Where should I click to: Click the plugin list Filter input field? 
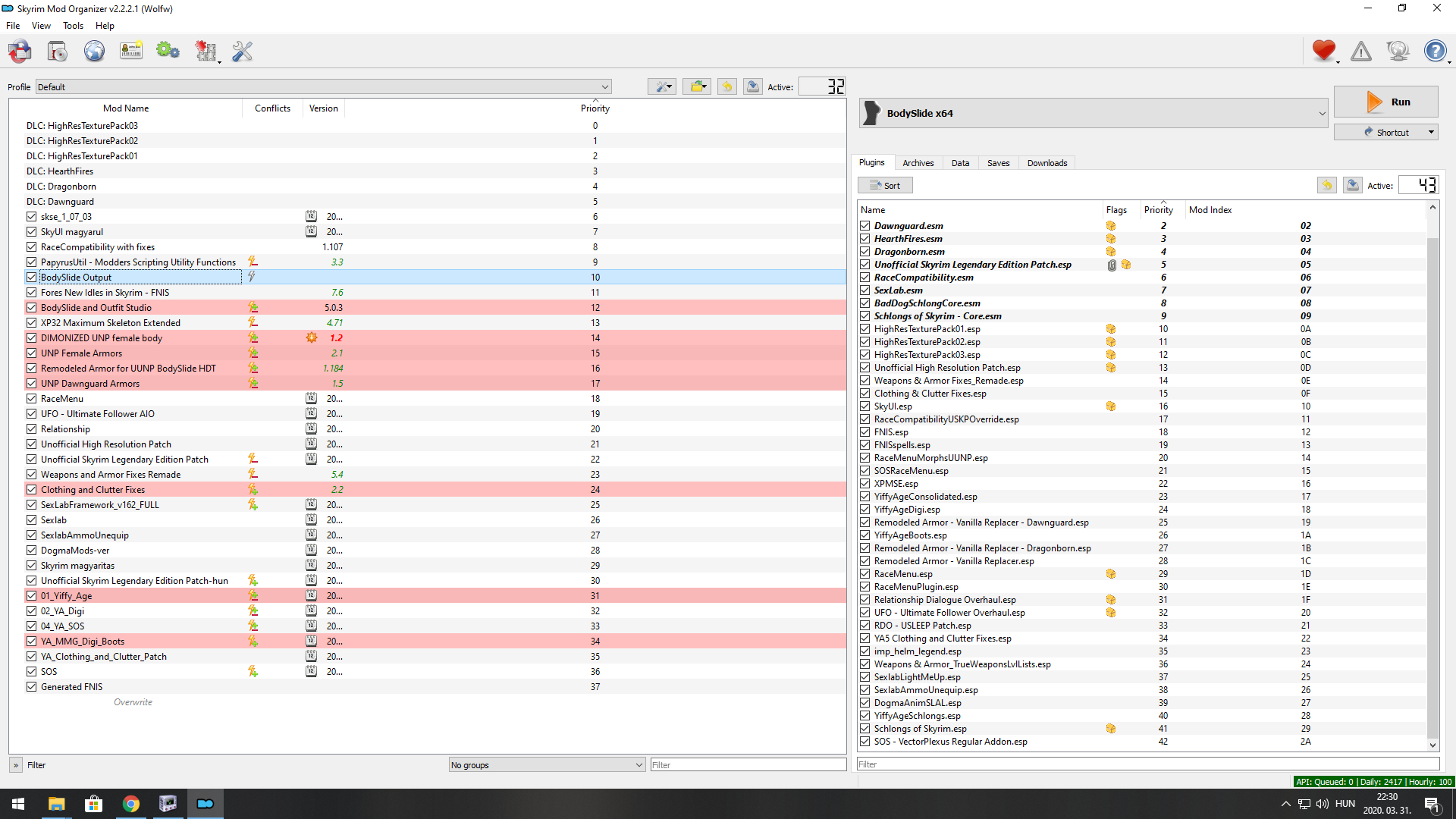1148,764
